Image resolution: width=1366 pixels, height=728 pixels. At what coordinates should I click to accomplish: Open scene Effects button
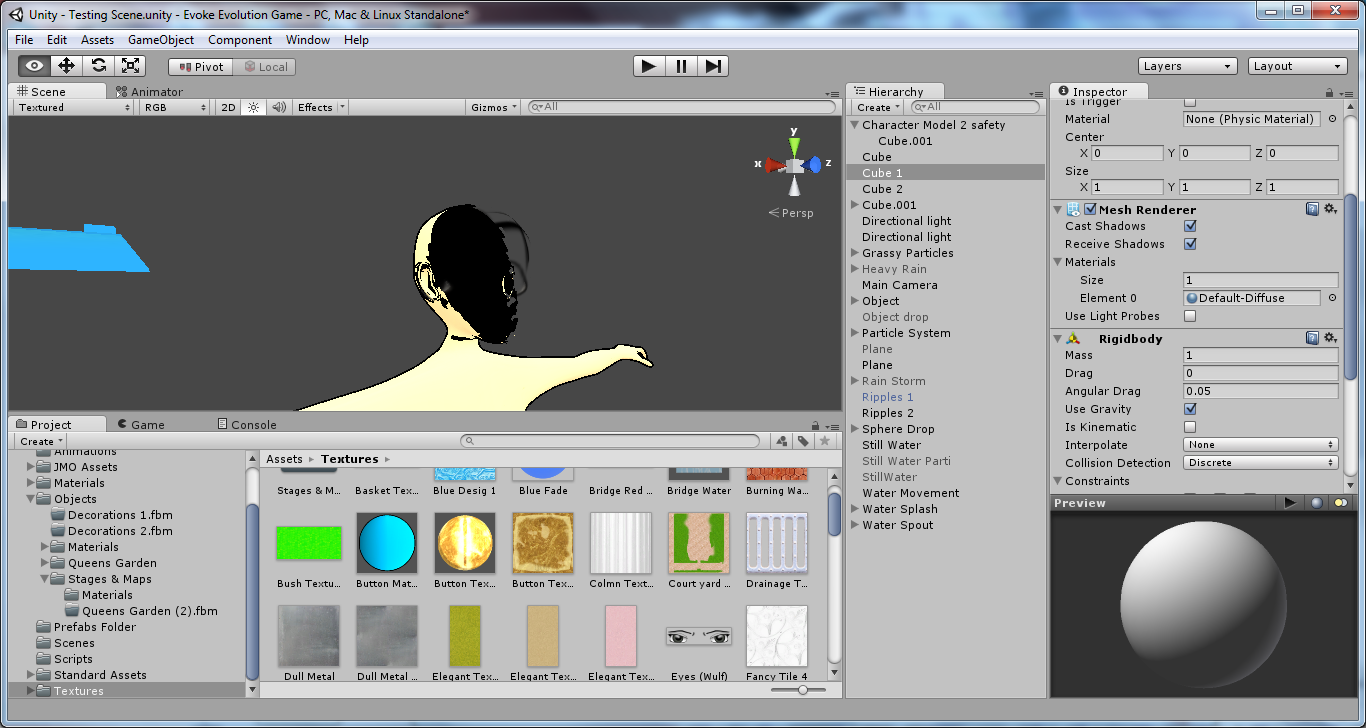(320, 107)
